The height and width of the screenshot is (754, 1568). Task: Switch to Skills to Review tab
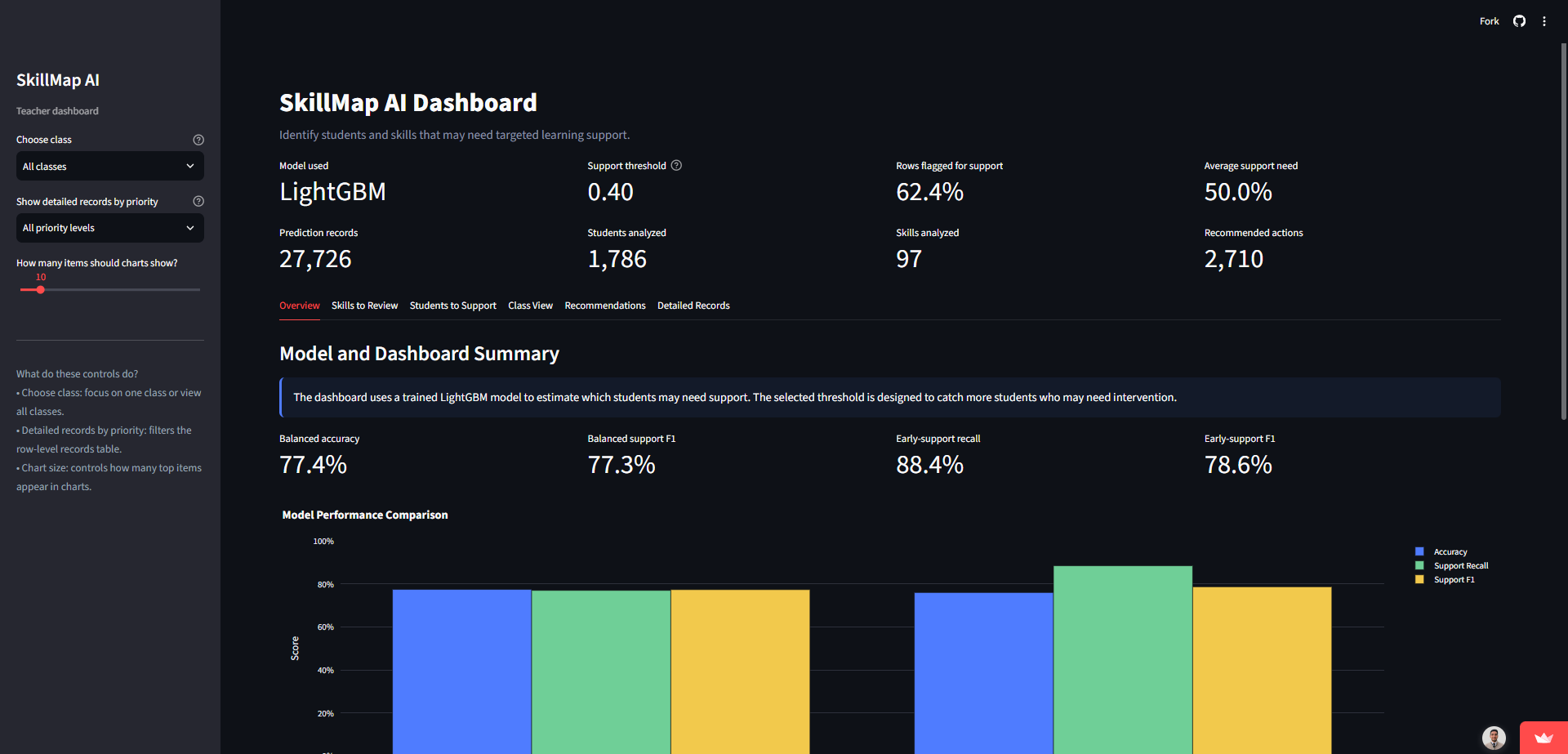click(x=364, y=306)
